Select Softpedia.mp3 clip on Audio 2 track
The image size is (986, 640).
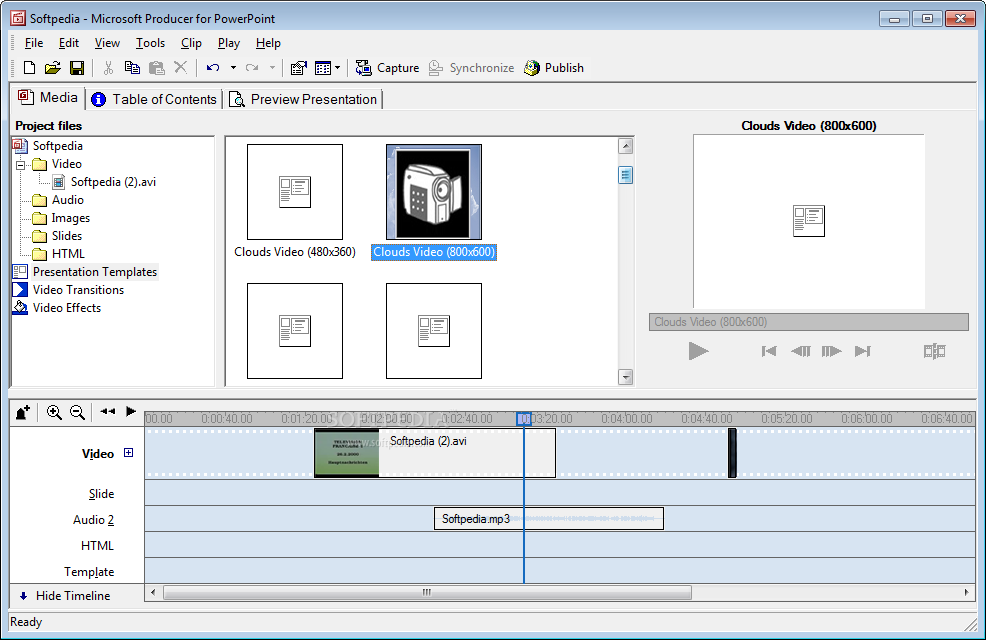[548, 519]
